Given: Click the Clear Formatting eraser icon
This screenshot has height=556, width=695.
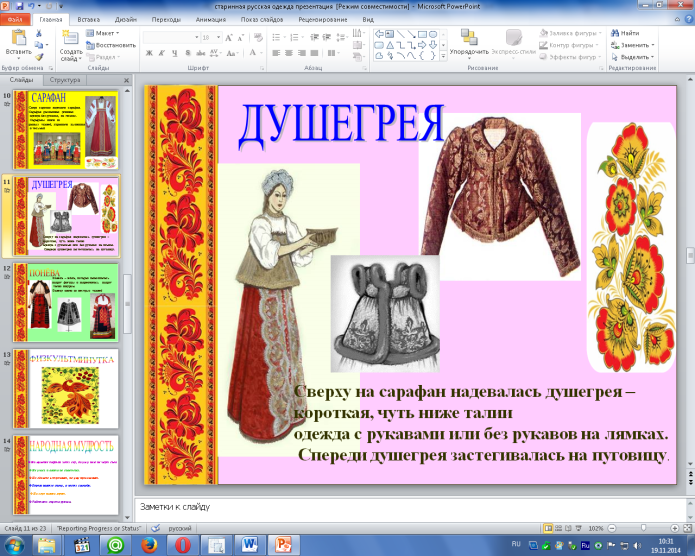Looking at the screenshot, I should tap(258, 38).
